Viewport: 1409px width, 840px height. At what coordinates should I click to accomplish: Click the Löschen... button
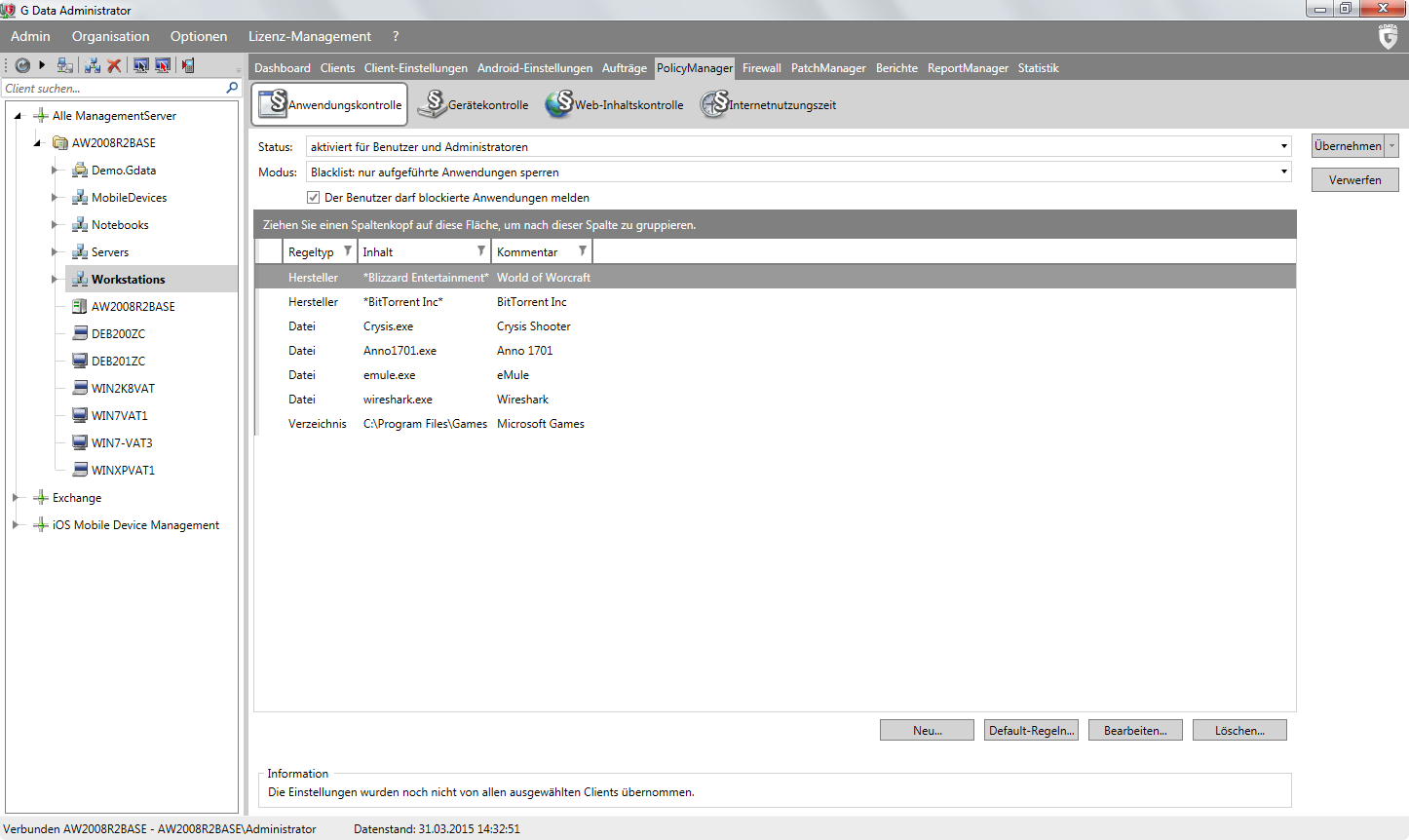click(1239, 730)
